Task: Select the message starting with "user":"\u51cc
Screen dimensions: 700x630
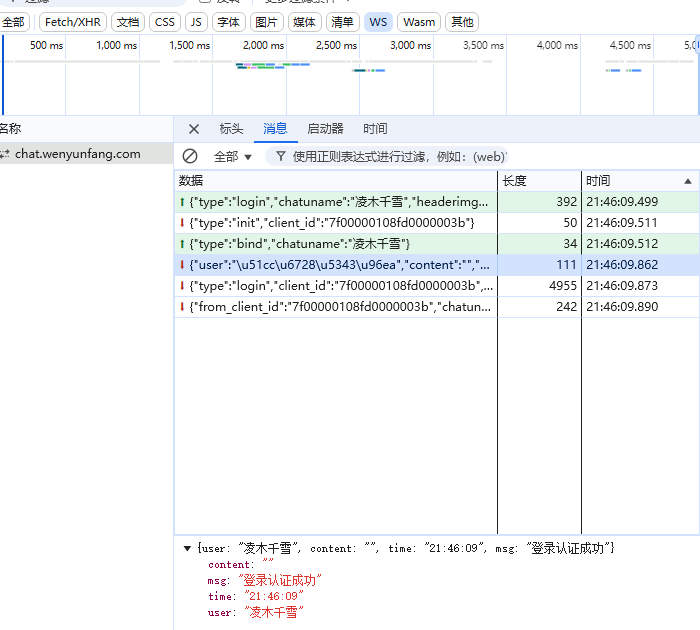Action: click(437, 265)
